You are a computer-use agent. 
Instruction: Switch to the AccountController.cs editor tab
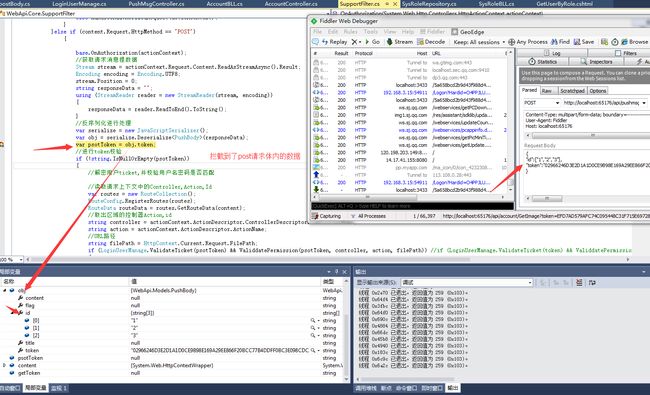pyautogui.click(x=291, y=4)
